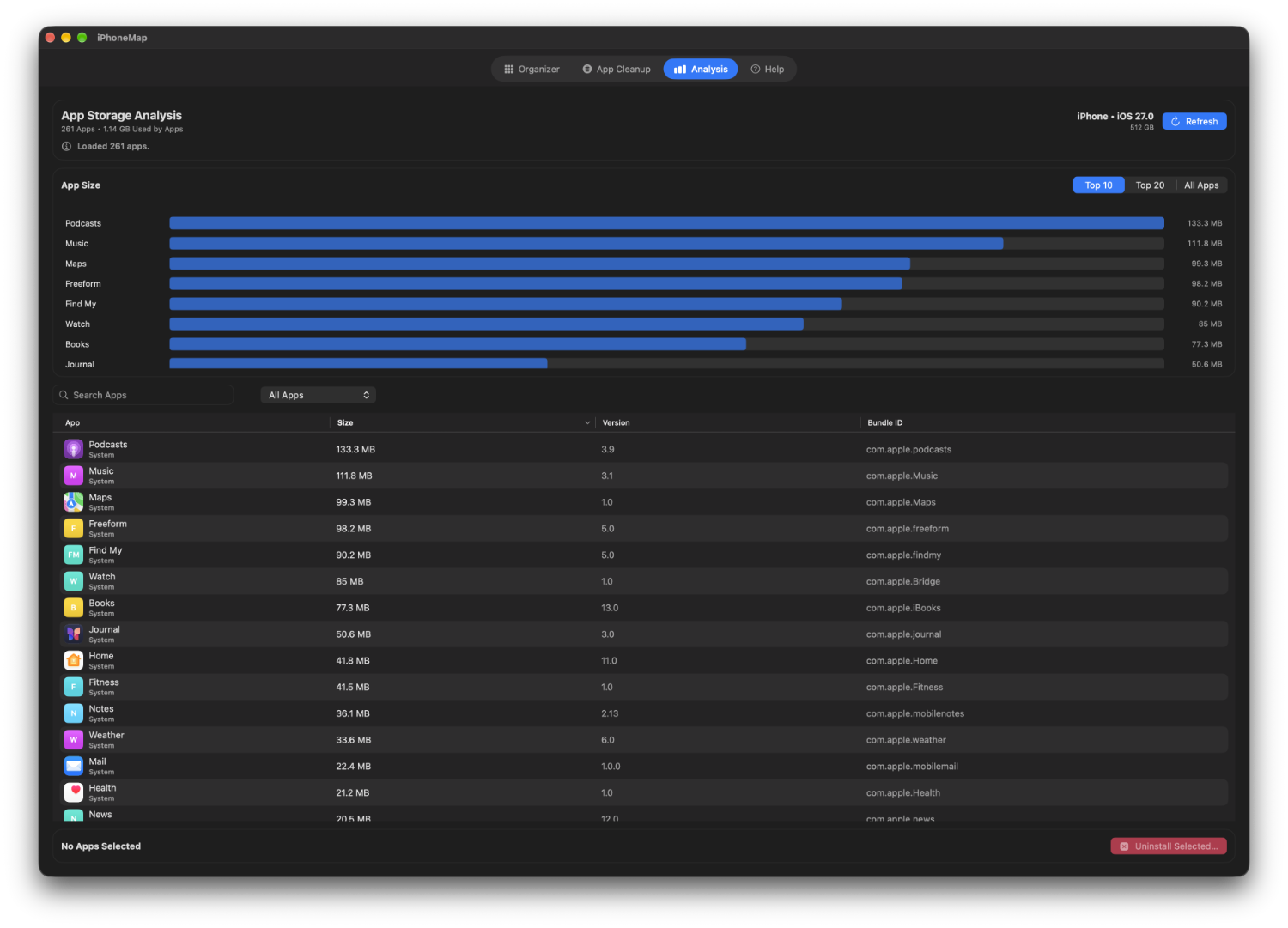Sort by the App column header
Viewport: 1288px width, 928px height.
[192, 422]
